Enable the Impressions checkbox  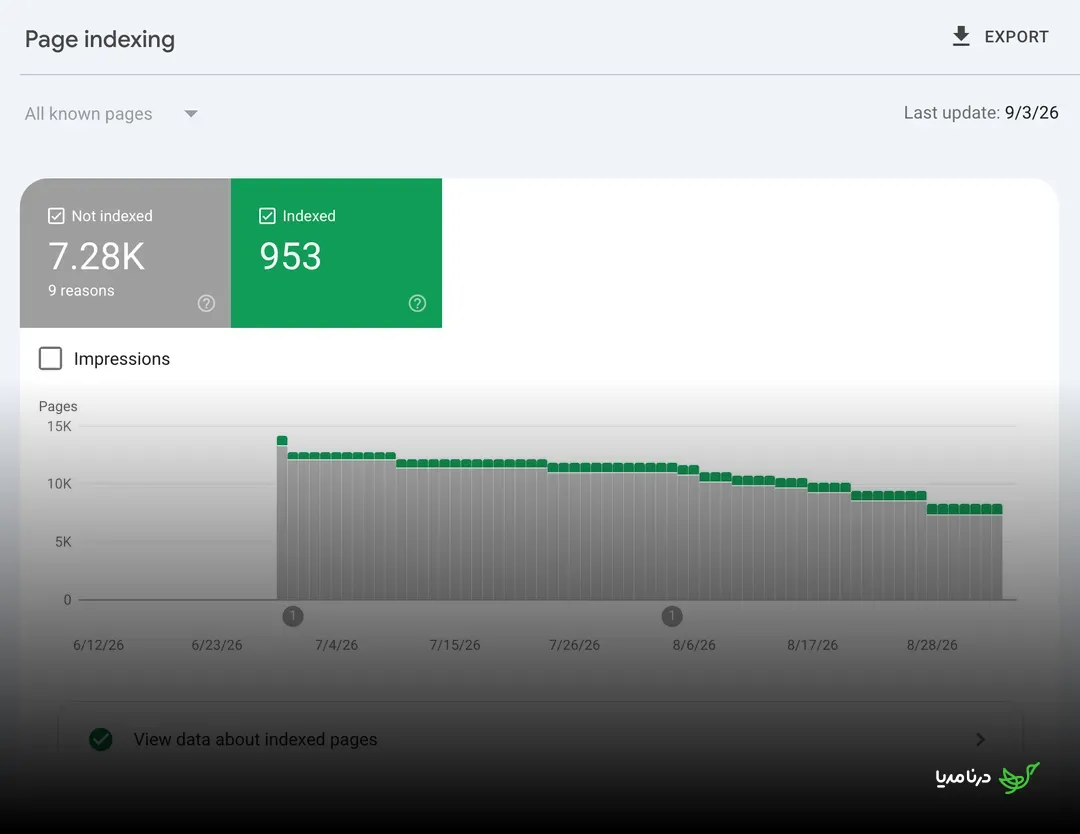50,359
